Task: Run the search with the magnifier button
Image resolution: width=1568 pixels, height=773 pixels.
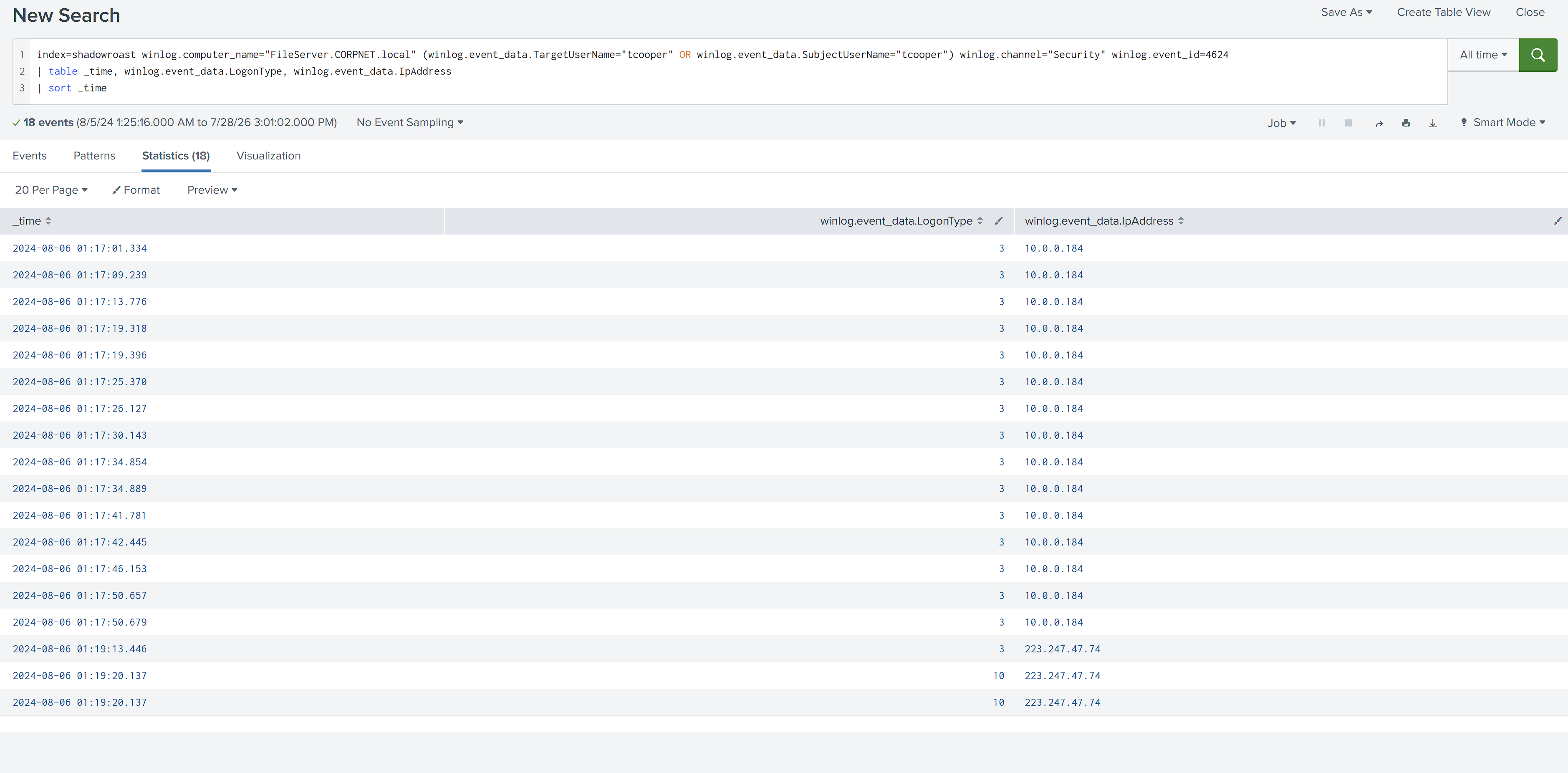Action: [1538, 55]
